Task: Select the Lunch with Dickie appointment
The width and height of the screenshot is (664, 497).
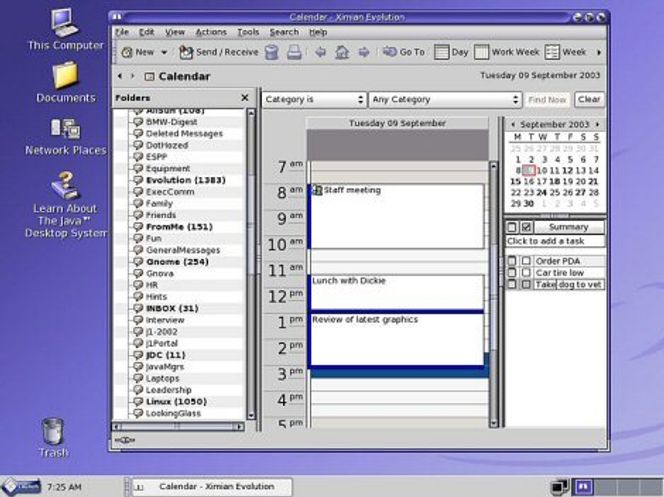Action: click(x=397, y=293)
